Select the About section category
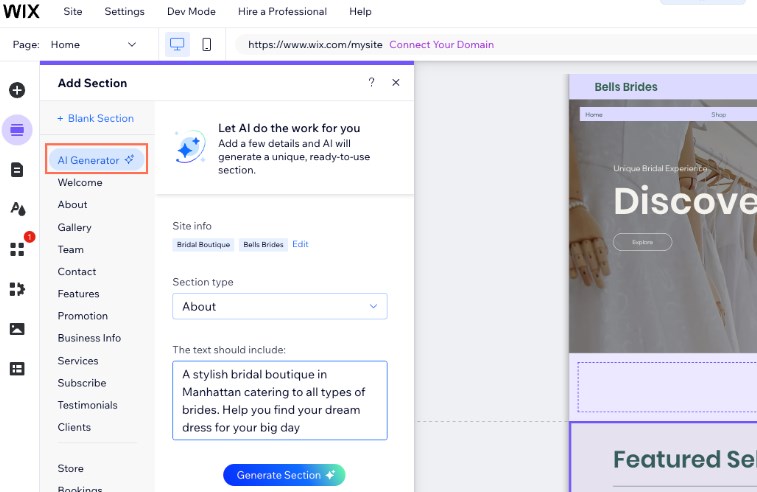The width and height of the screenshot is (757, 492). 72,205
